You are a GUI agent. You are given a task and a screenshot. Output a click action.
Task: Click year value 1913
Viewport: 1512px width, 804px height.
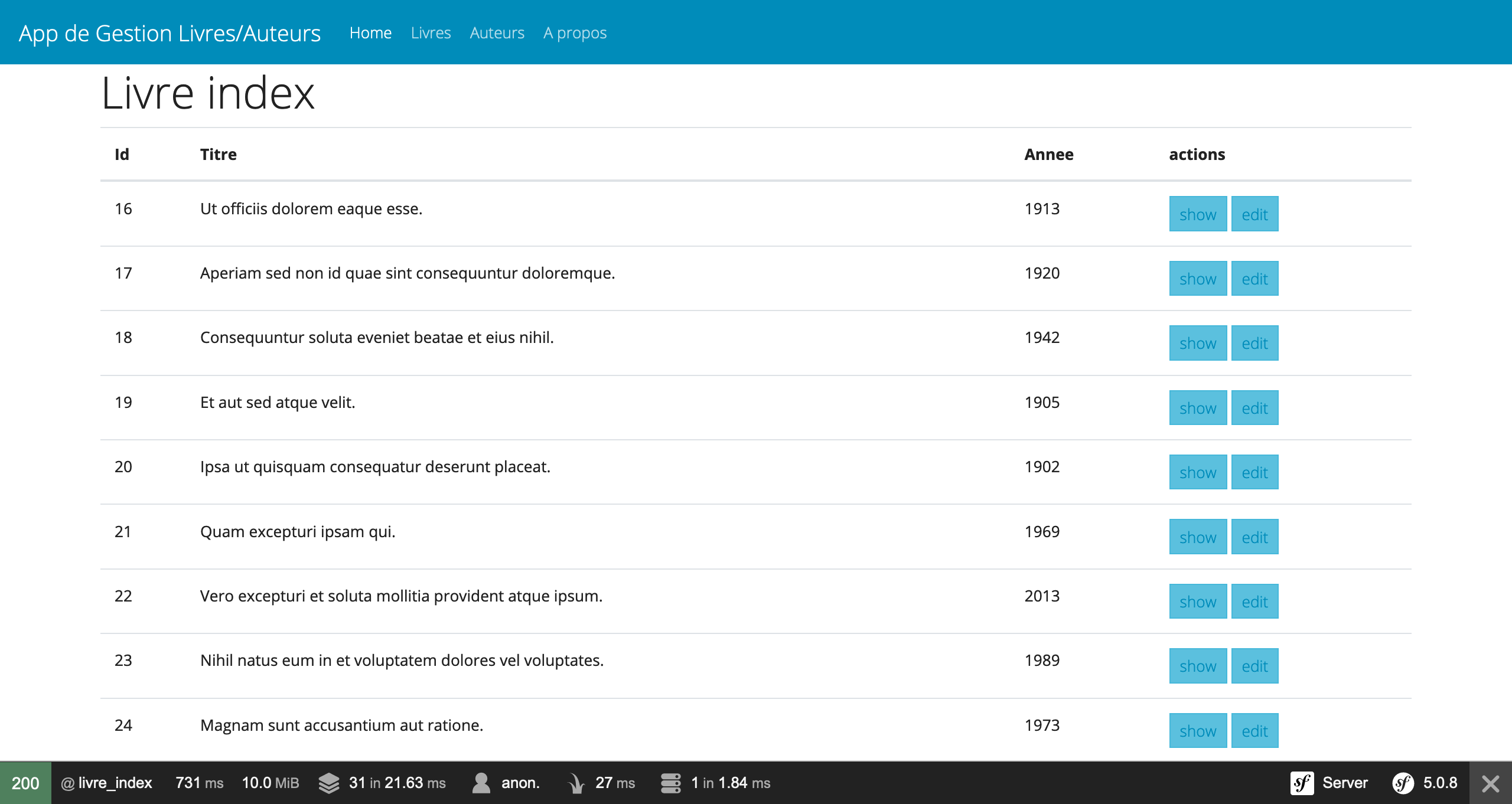click(x=1042, y=209)
